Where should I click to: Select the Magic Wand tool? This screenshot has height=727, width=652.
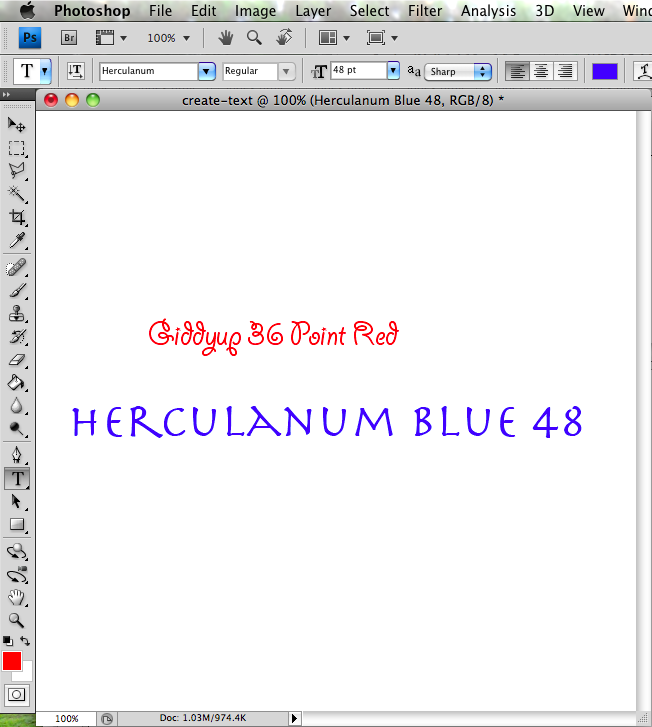[17, 194]
